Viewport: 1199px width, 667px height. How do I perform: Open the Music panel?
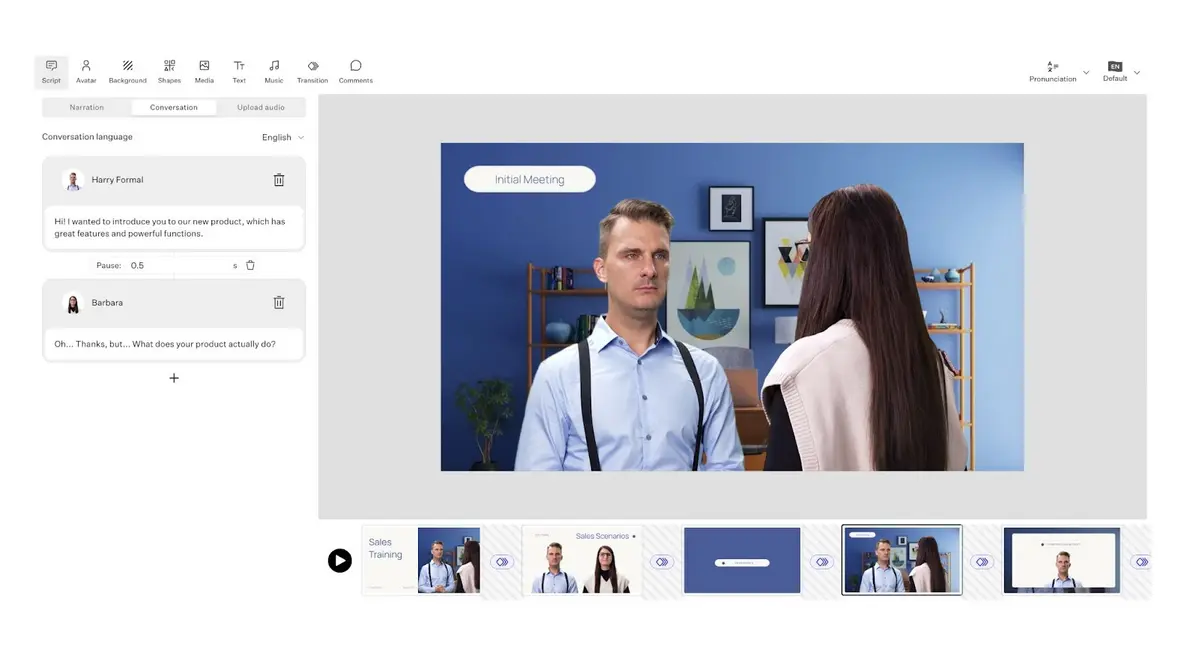click(x=274, y=71)
